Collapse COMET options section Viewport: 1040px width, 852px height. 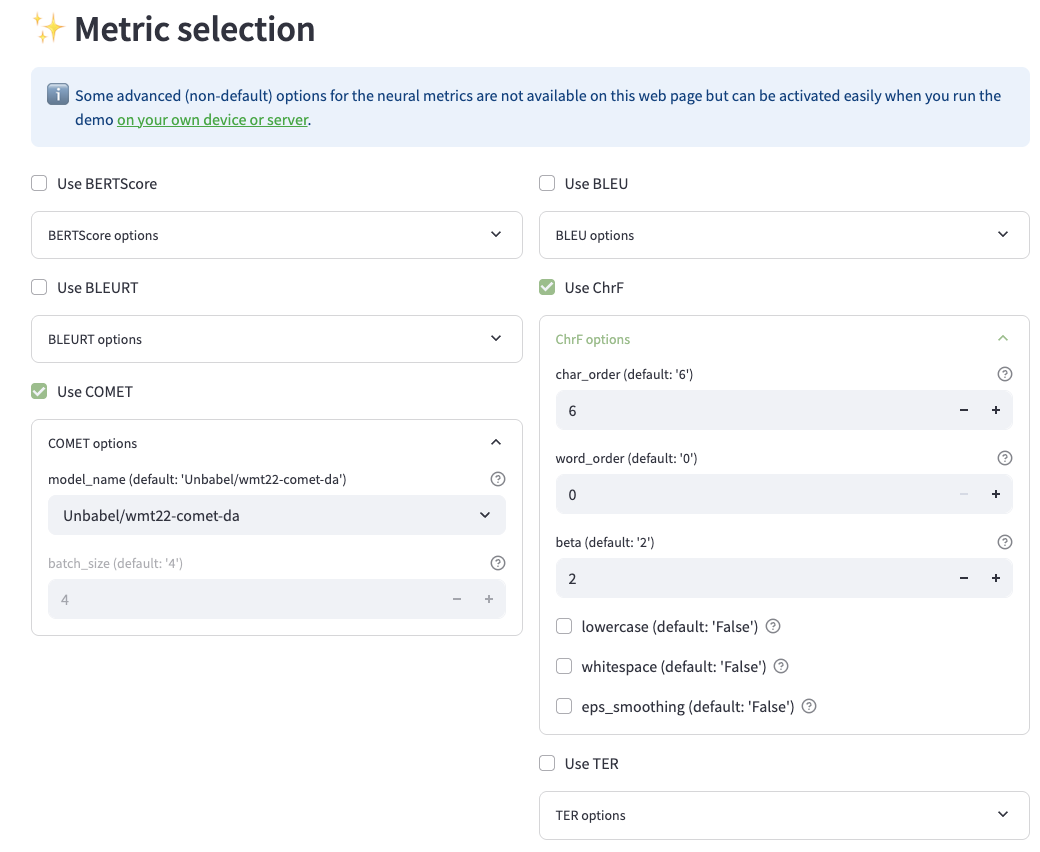click(x=277, y=444)
